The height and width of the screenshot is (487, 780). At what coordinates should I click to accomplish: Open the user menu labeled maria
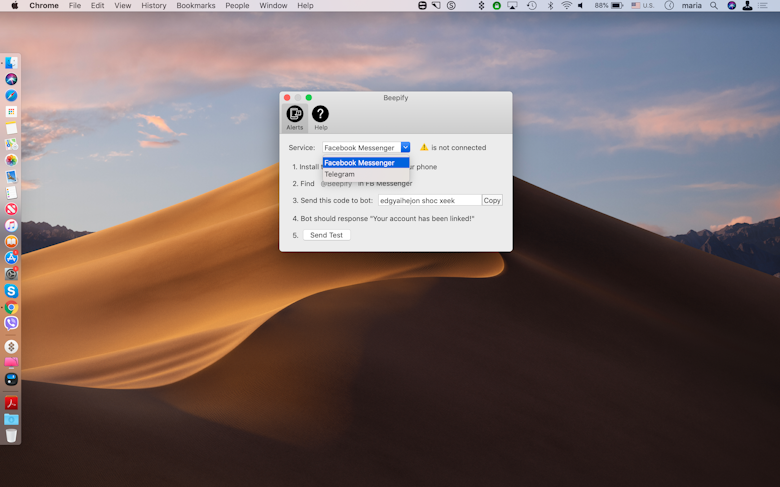pos(691,5)
